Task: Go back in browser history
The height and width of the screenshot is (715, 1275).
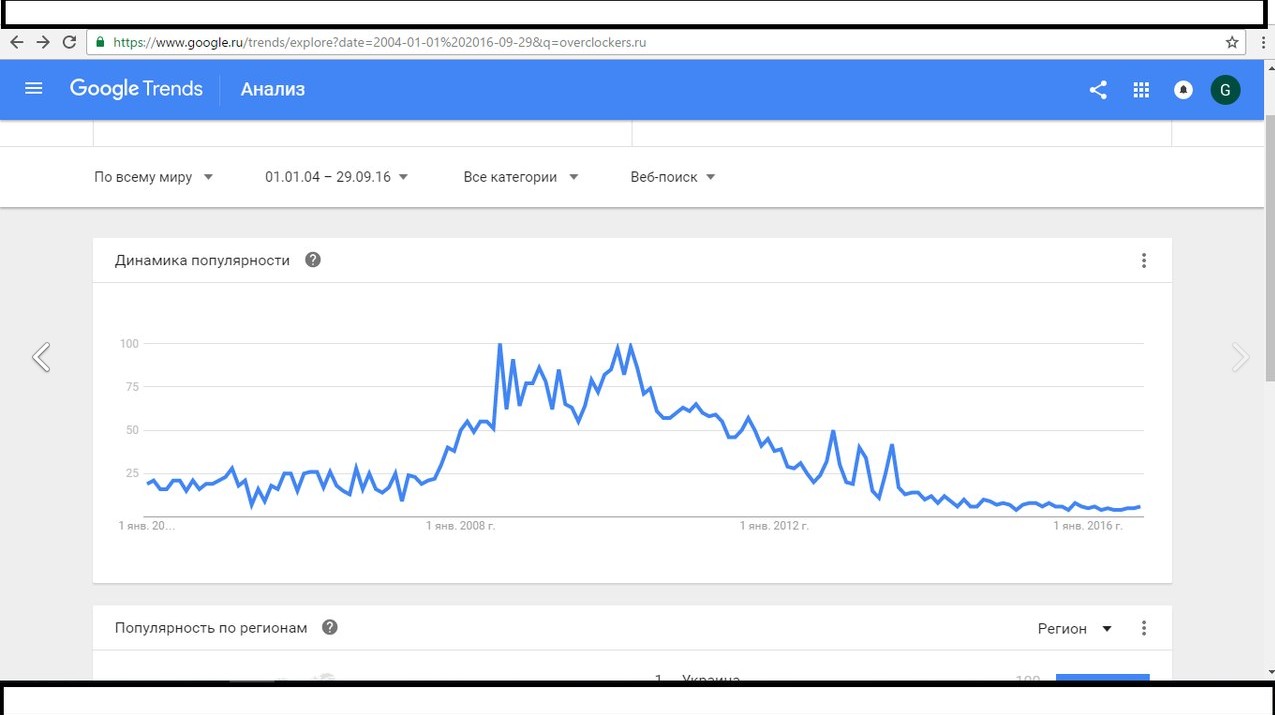Action: [16, 43]
